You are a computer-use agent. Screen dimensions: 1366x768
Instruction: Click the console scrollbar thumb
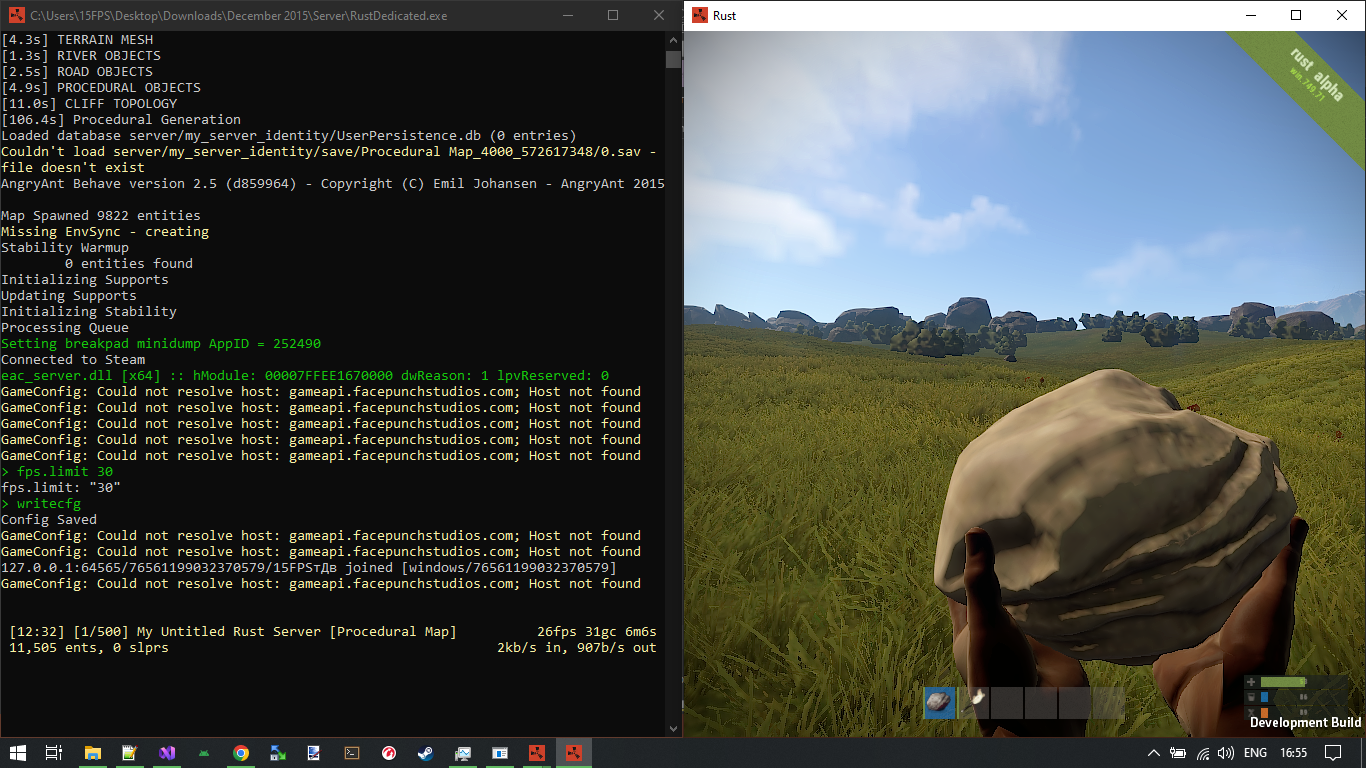click(x=673, y=59)
